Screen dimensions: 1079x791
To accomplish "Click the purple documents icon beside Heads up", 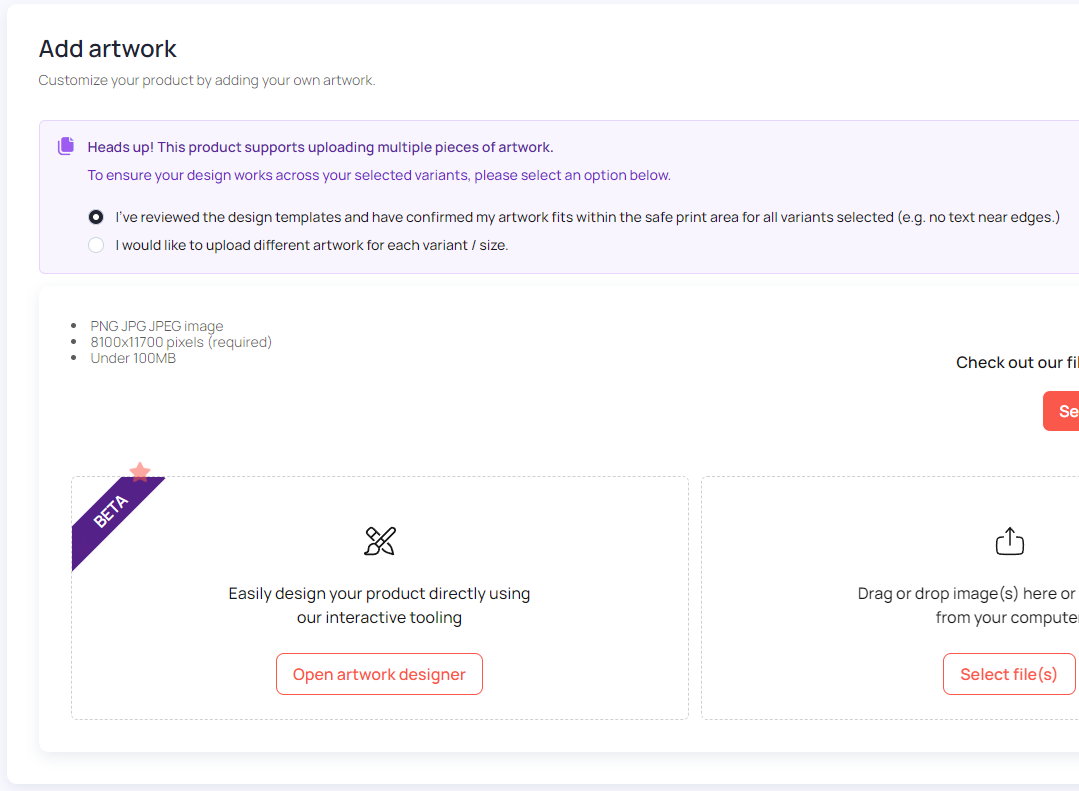I will click(x=66, y=146).
